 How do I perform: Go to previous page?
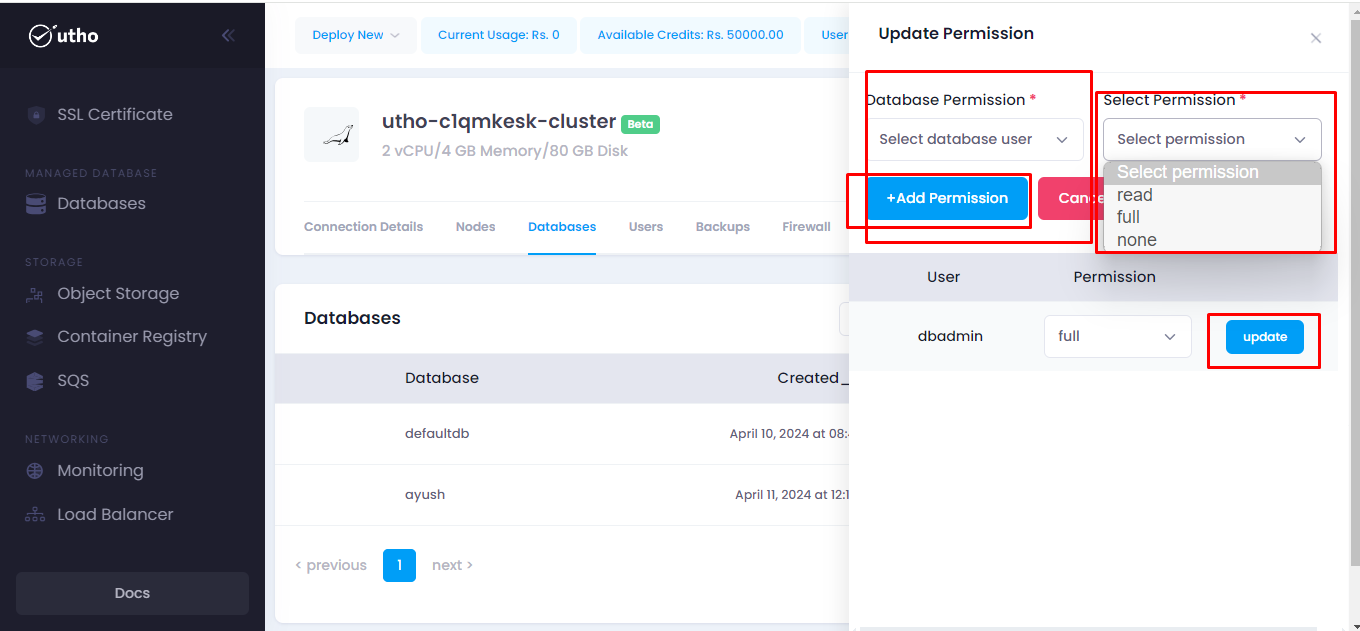(x=331, y=565)
